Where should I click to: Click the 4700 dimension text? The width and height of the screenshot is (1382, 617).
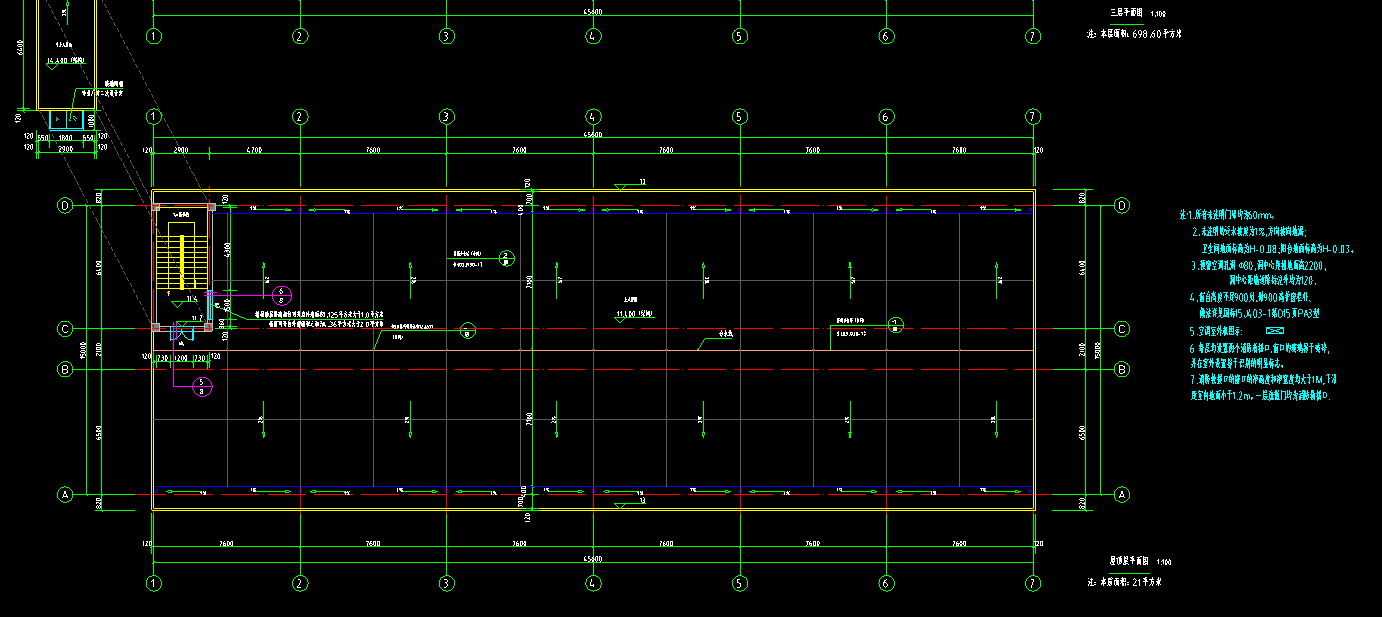click(x=254, y=150)
